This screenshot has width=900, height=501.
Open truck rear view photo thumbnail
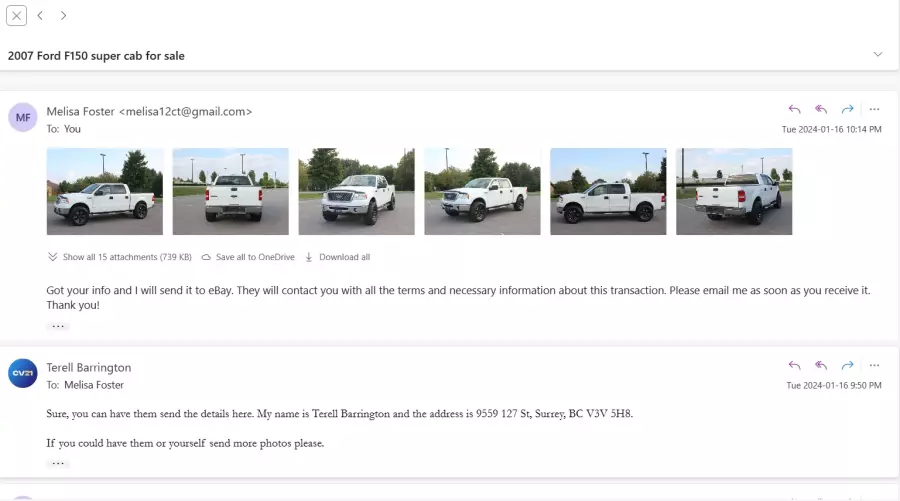coord(231,191)
